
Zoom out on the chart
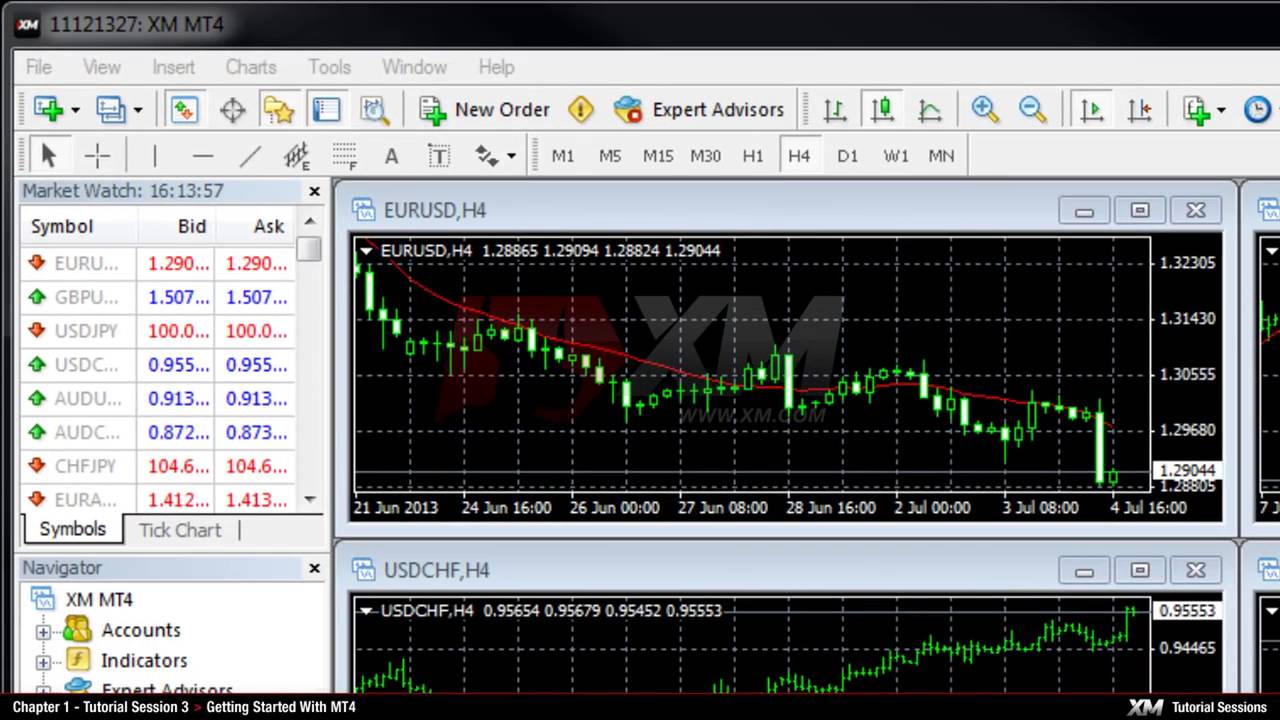[x=1032, y=109]
